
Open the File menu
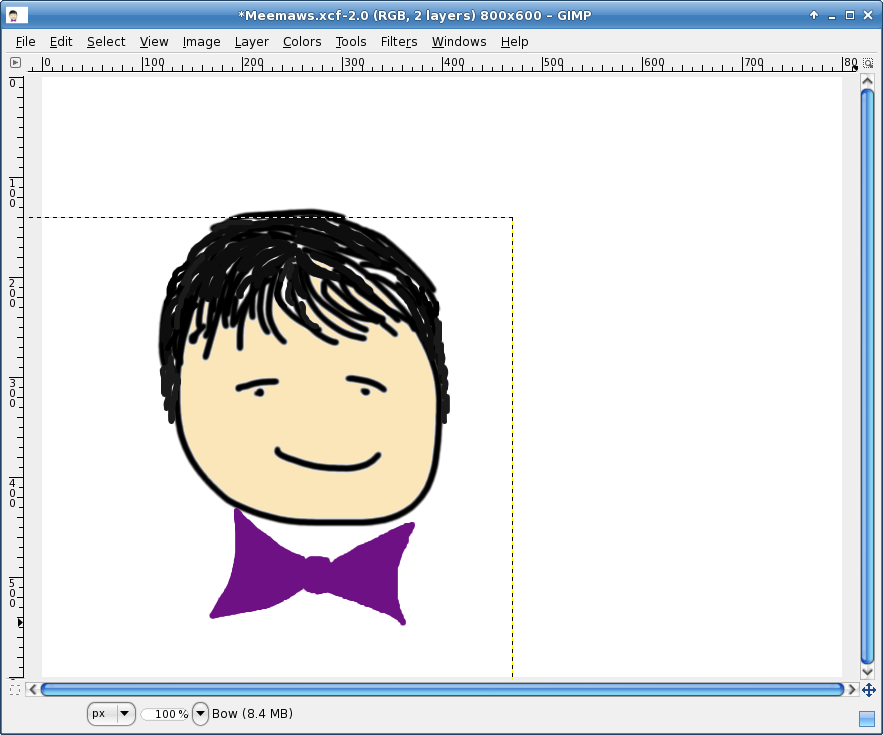[x=25, y=42]
